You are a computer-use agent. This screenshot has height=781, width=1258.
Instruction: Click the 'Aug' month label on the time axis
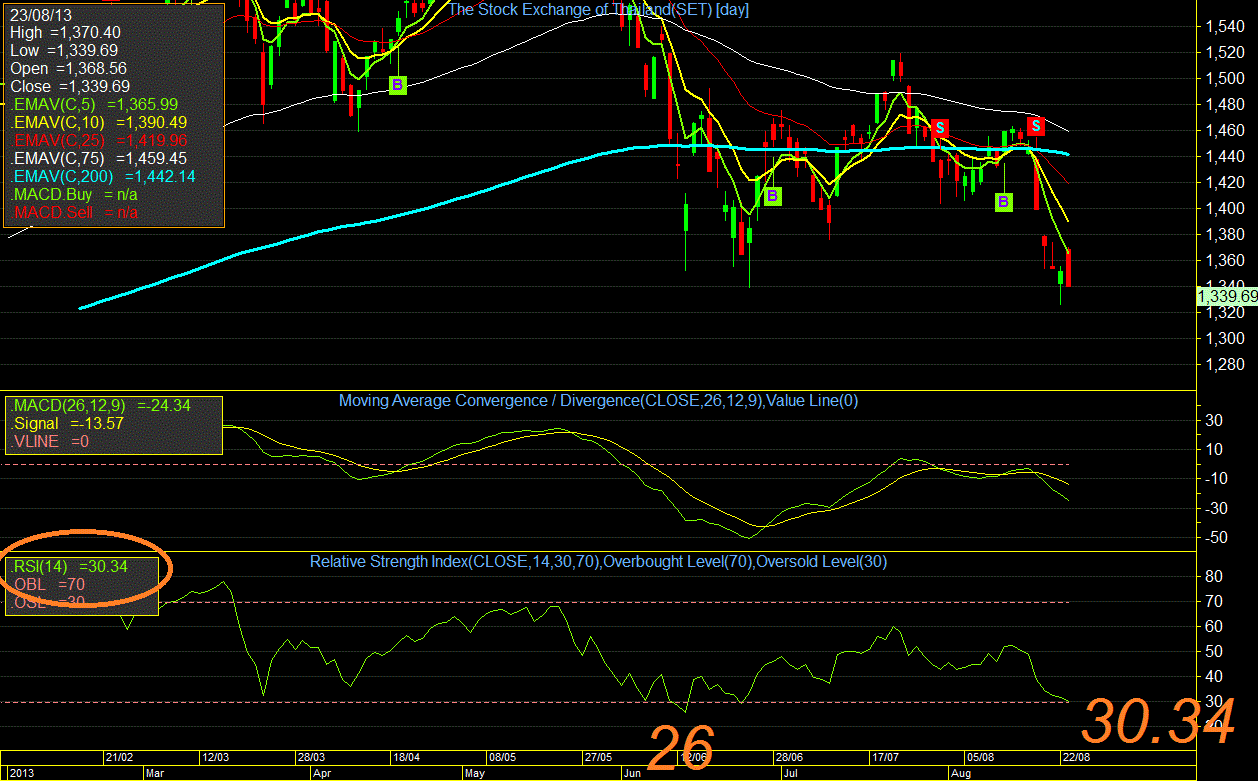click(960, 773)
